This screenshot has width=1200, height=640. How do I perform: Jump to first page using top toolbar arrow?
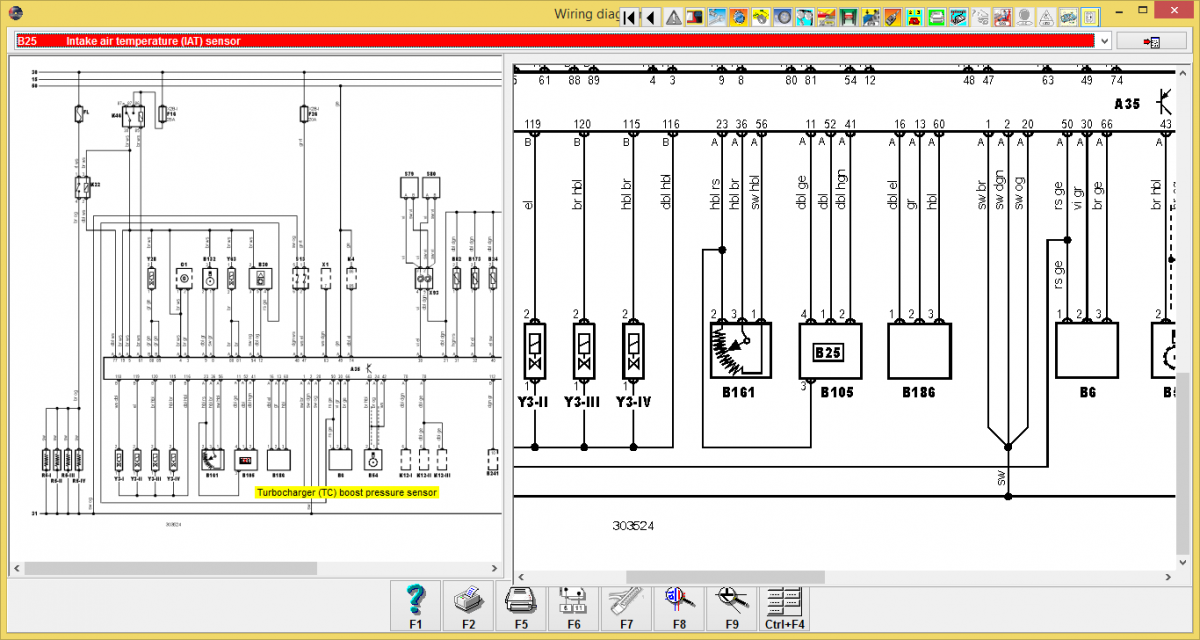pyautogui.click(x=629, y=17)
